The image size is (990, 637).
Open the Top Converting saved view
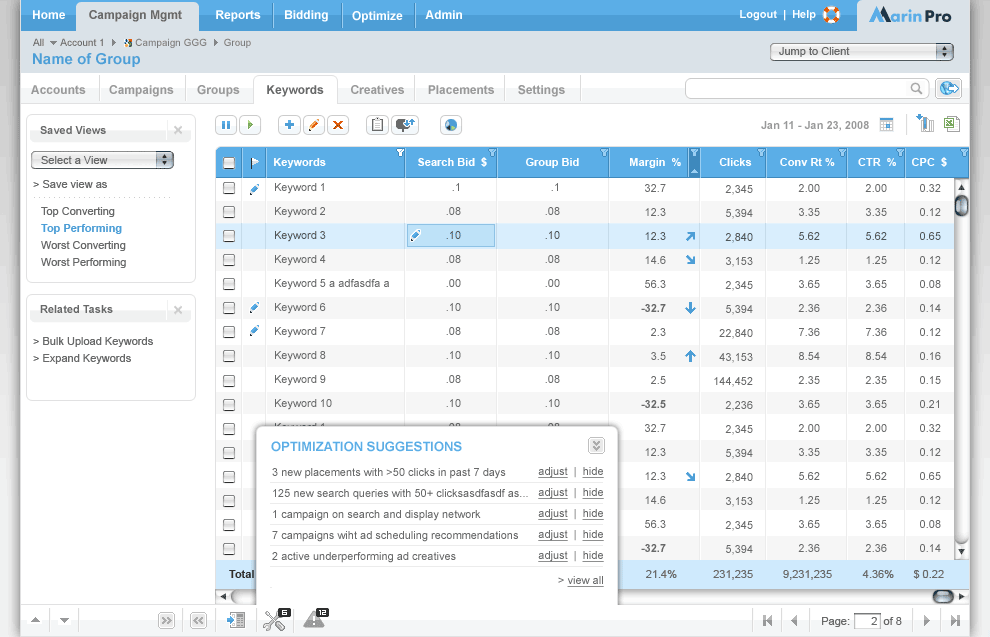(78, 211)
